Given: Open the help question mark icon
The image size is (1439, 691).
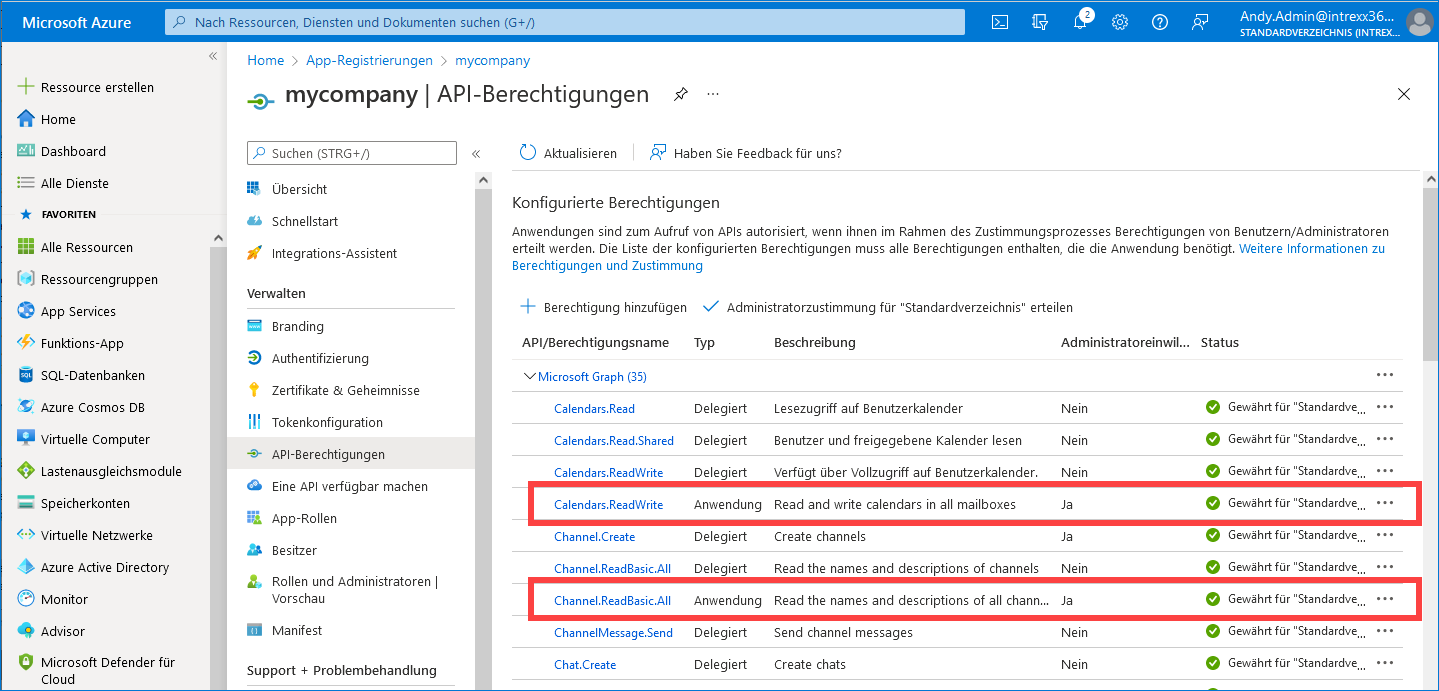Looking at the screenshot, I should point(1160,22).
